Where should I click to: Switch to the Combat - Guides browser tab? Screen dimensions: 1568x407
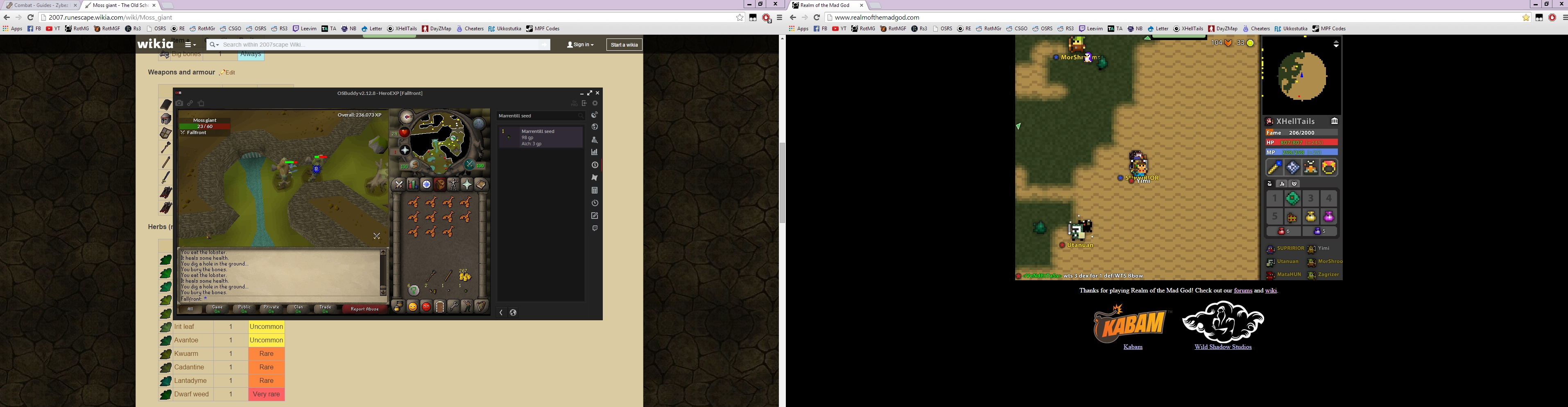pyautogui.click(x=41, y=5)
